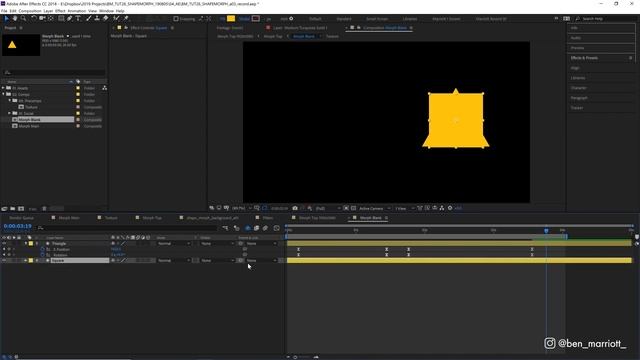Image resolution: width=640 pixels, height=360 pixels.
Task: Open the Layer menu
Action: coord(48,11)
